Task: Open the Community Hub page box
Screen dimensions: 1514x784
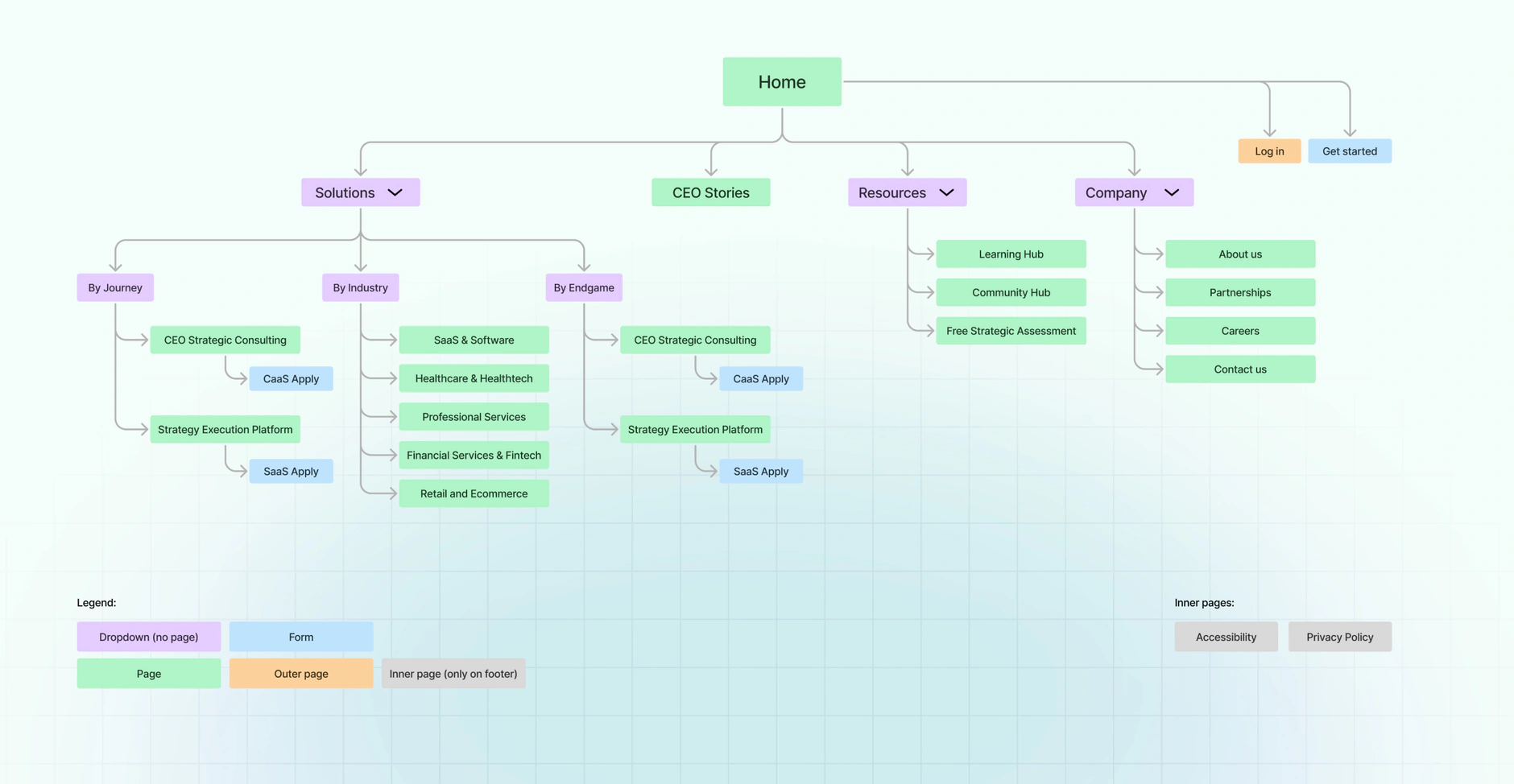Action: tap(1011, 292)
